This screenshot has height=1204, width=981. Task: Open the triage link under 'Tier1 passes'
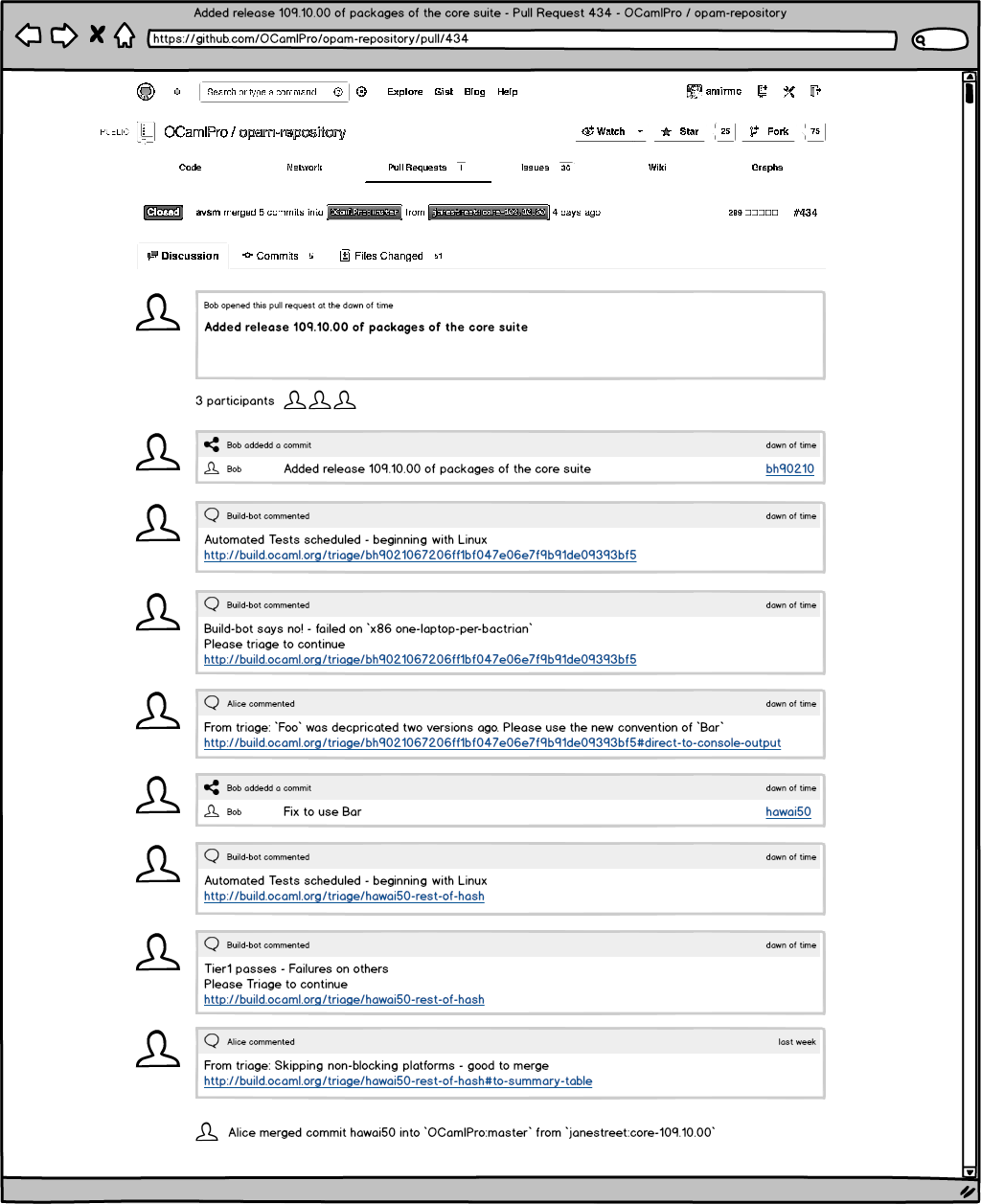point(344,1000)
